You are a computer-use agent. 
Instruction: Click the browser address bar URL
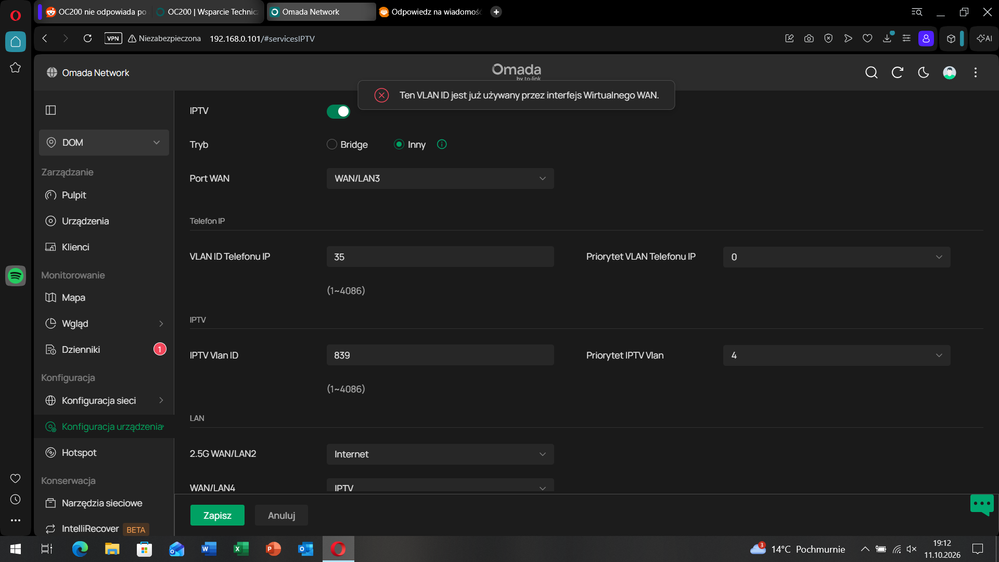click(262, 39)
